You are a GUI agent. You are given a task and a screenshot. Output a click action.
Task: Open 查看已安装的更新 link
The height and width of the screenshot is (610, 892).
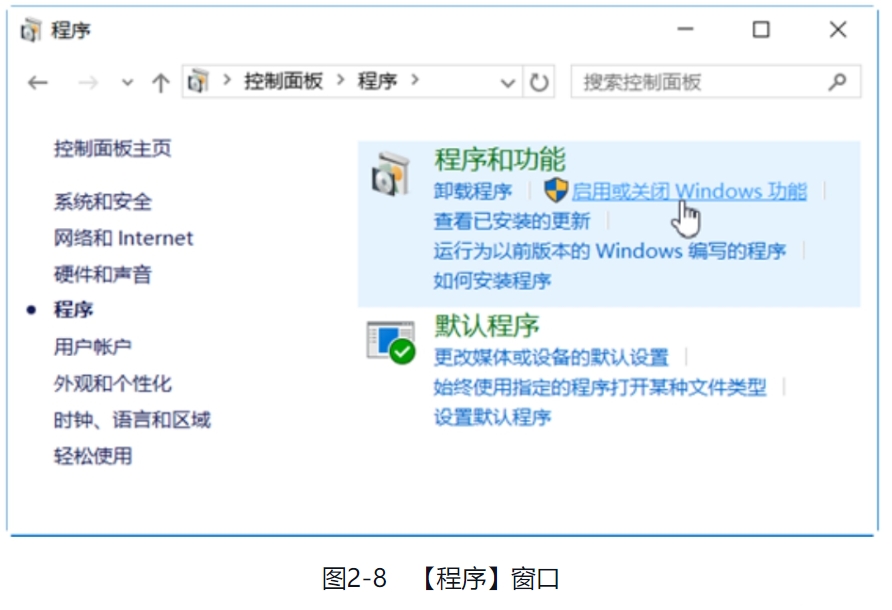click(511, 221)
